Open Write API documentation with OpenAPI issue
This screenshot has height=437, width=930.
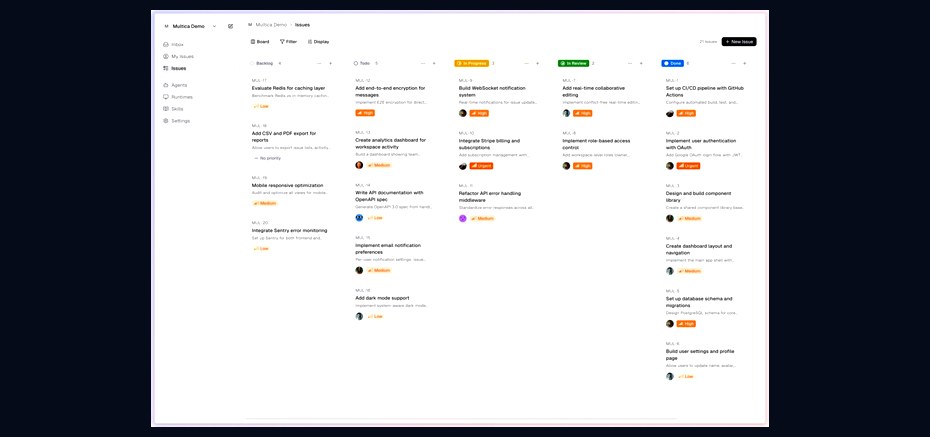[389, 196]
